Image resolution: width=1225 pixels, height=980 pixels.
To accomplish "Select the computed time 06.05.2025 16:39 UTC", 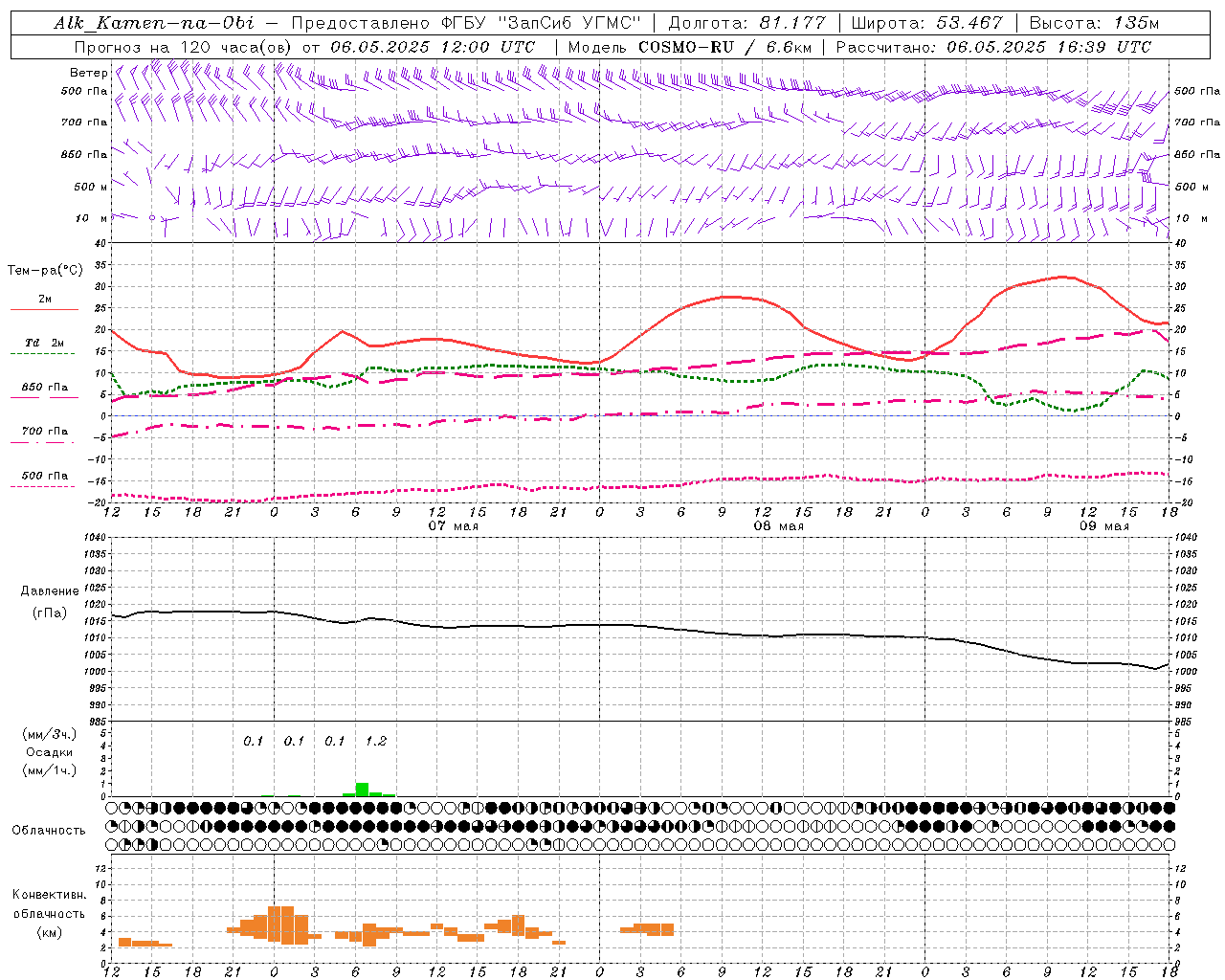I will point(1049,47).
